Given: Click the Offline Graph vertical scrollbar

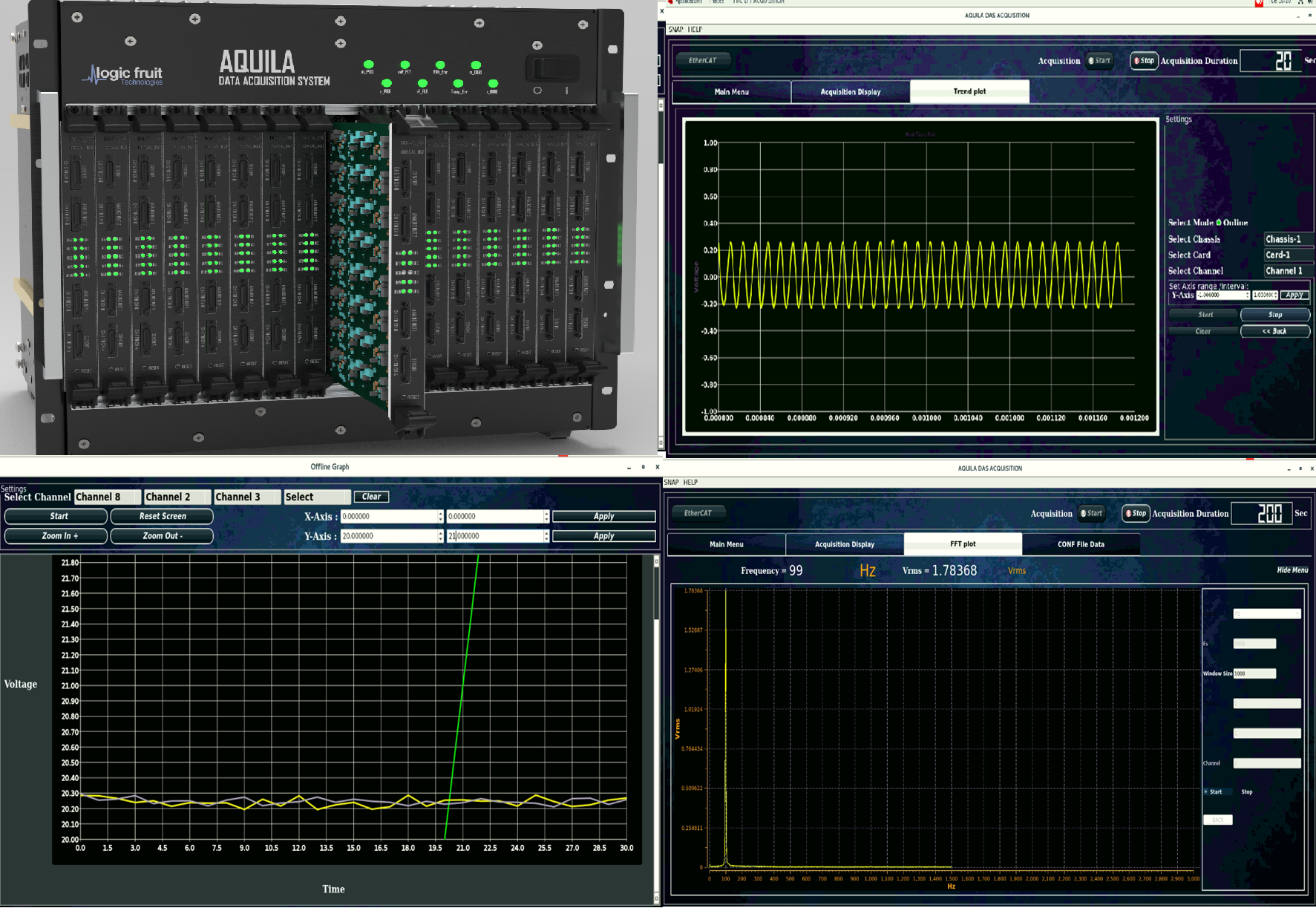Looking at the screenshot, I should [x=656, y=729].
